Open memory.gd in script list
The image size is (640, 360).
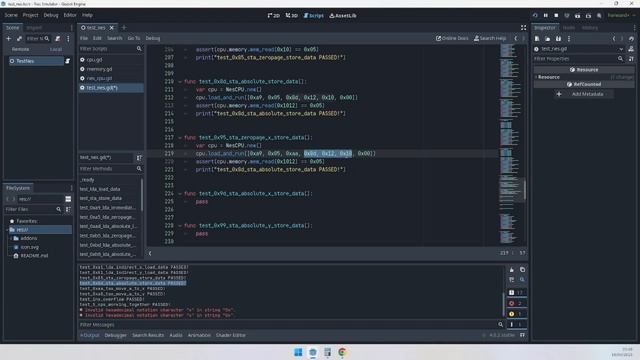[99, 69]
